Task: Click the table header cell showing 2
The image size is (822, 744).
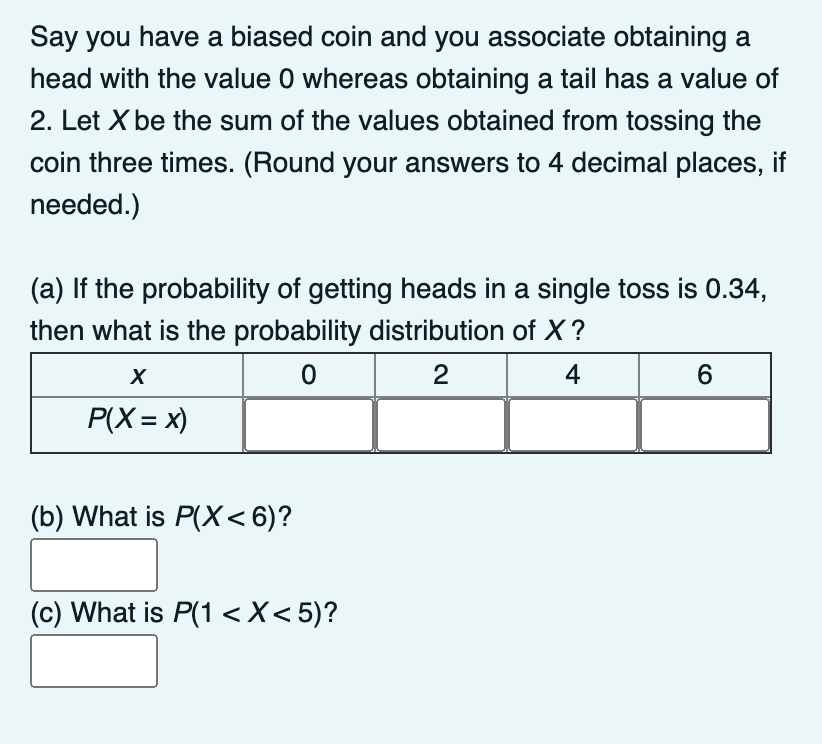Action: [441, 375]
